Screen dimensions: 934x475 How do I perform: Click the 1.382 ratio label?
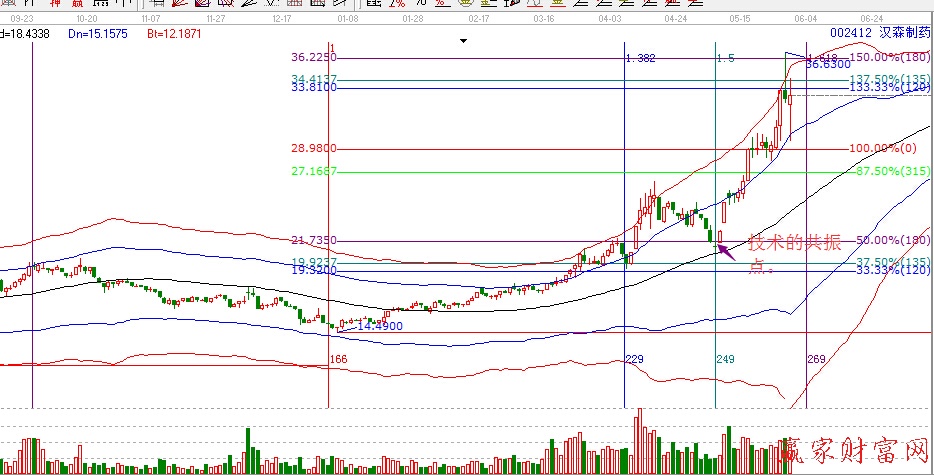point(640,58)
